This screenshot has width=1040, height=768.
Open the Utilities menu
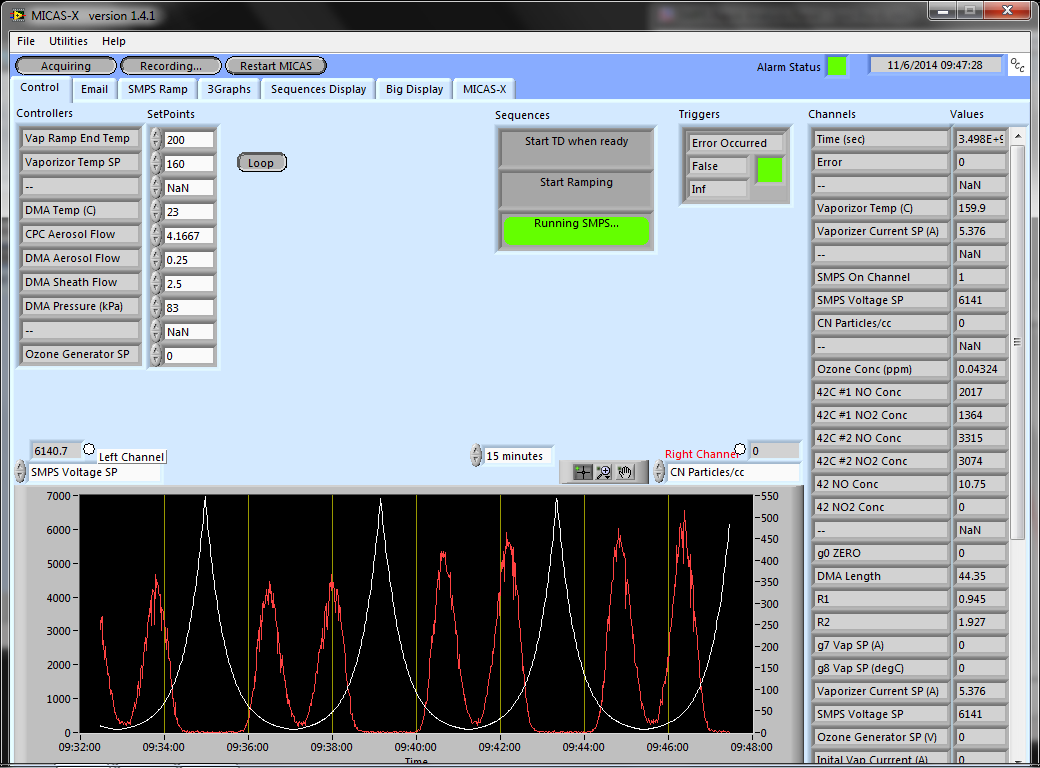[x=68, y=41]
